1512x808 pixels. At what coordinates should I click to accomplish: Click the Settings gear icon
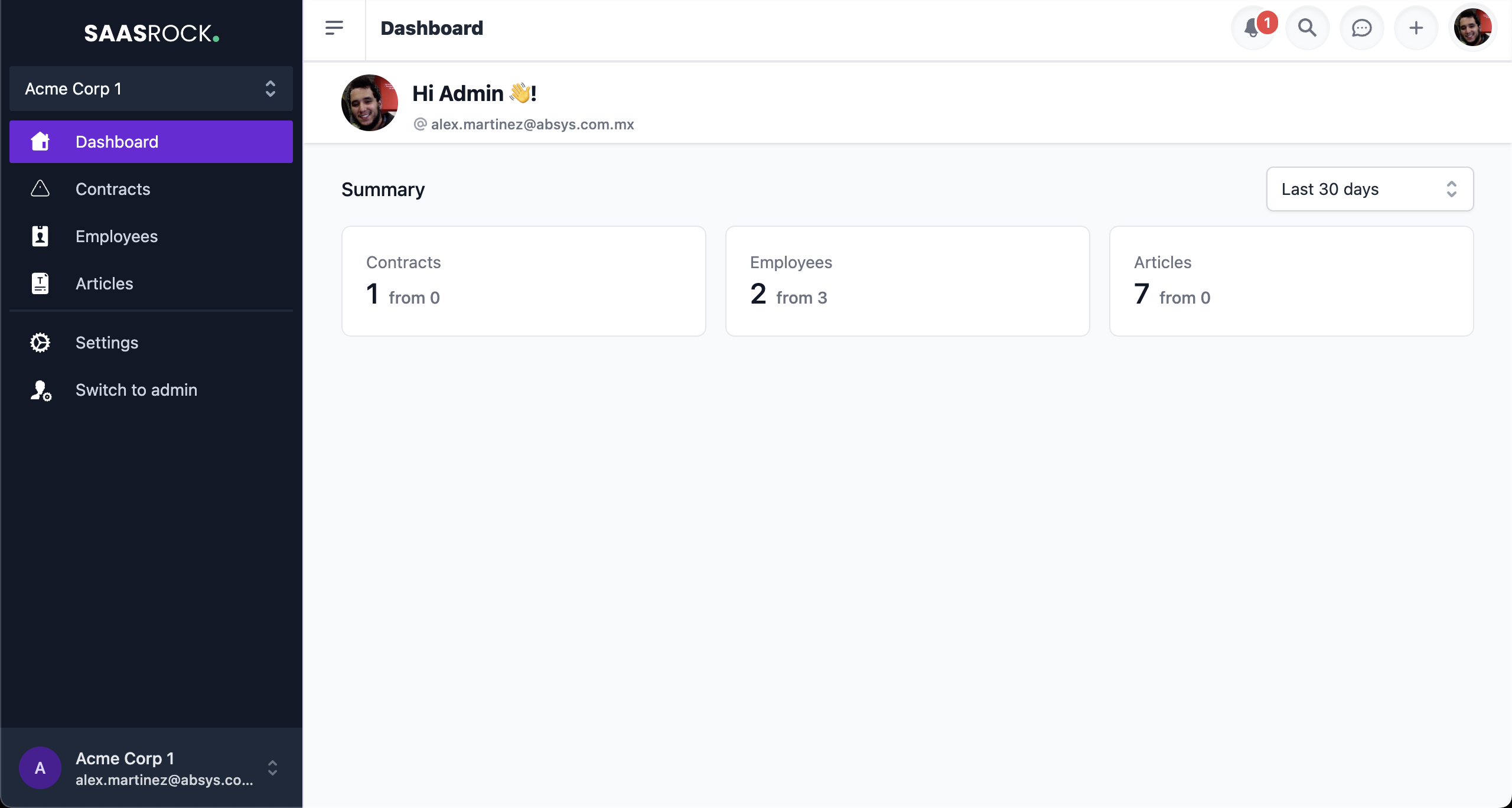[40, 342]
